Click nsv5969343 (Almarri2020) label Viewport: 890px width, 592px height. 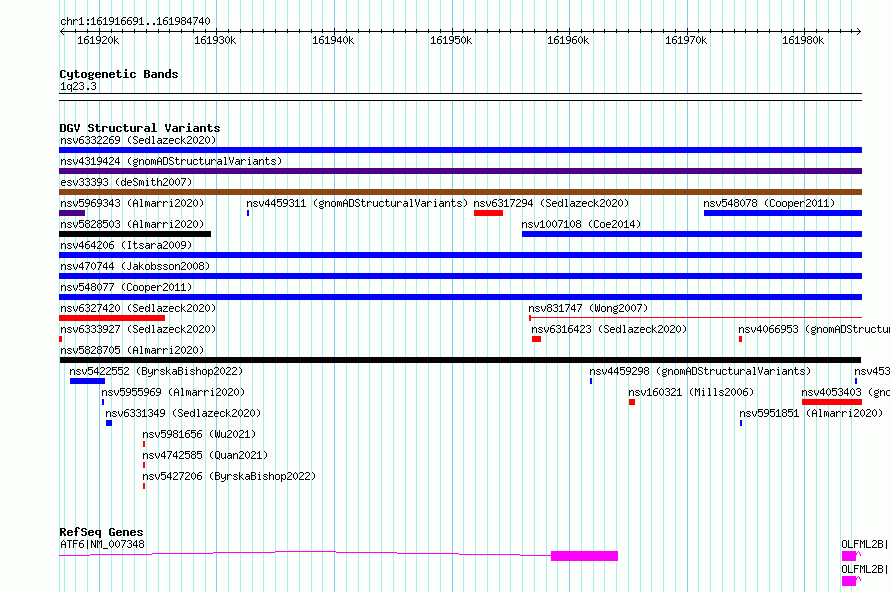132,203
